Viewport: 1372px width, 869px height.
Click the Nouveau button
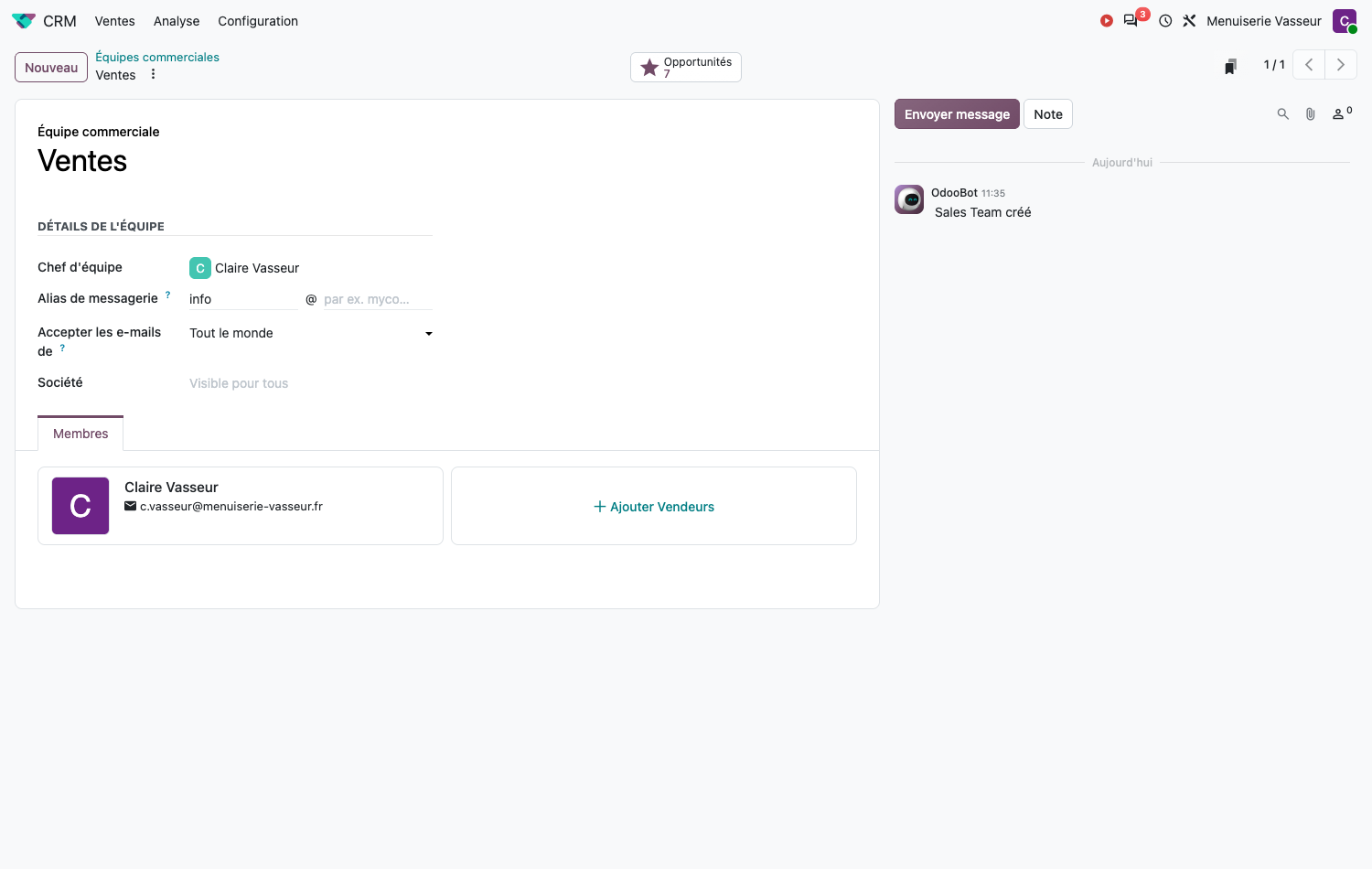[51, 68]
